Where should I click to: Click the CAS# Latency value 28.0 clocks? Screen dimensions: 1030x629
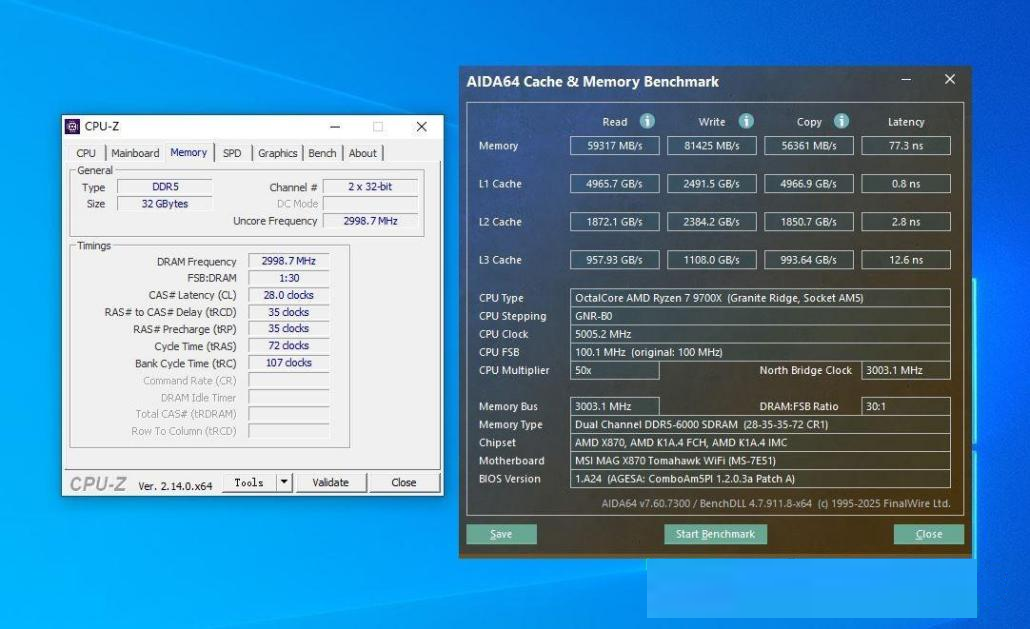[289, 295]
